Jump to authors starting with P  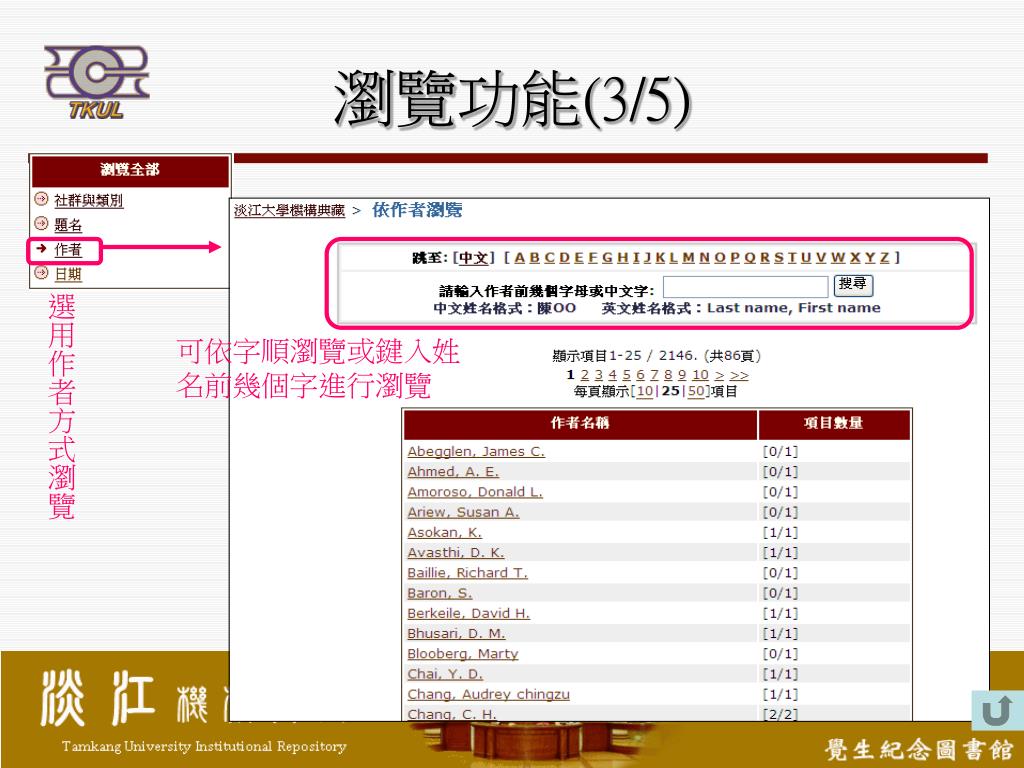point(735,257)
